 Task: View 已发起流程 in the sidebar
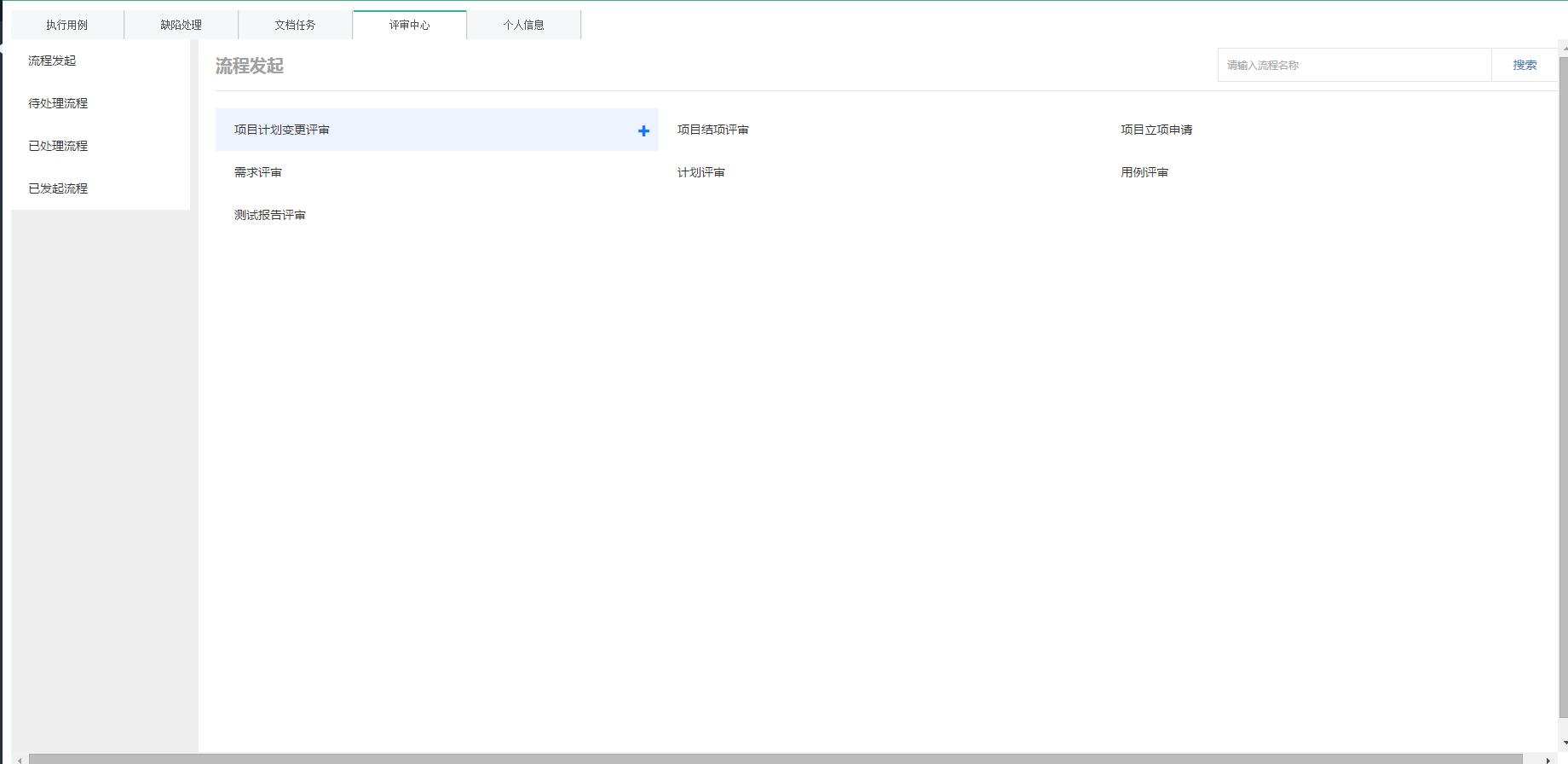coord(58,188)
